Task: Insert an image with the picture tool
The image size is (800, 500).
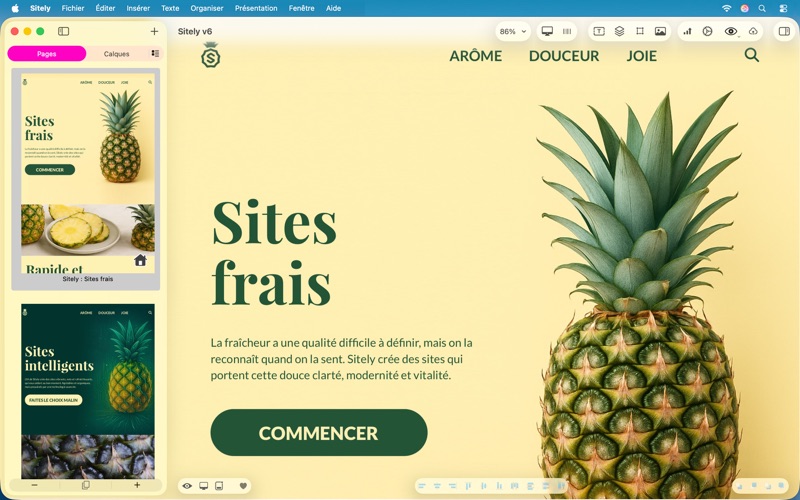Action: coord(660,31)
